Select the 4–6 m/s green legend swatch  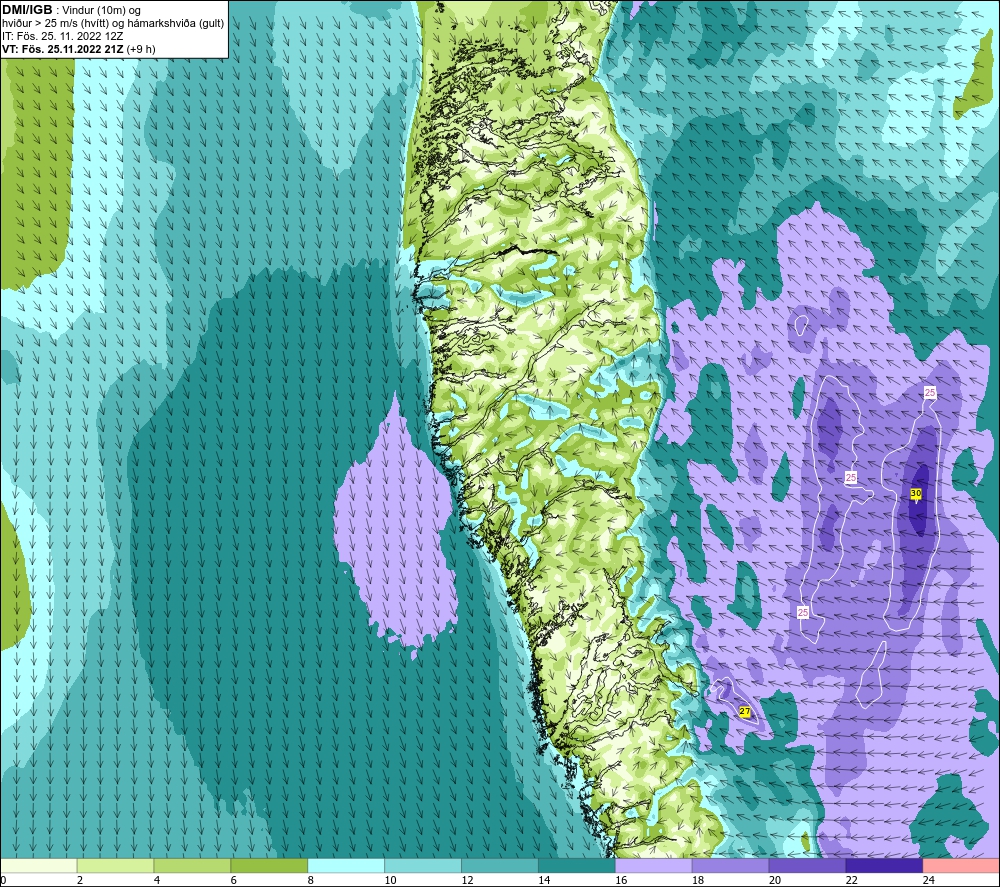click(192, 865)
